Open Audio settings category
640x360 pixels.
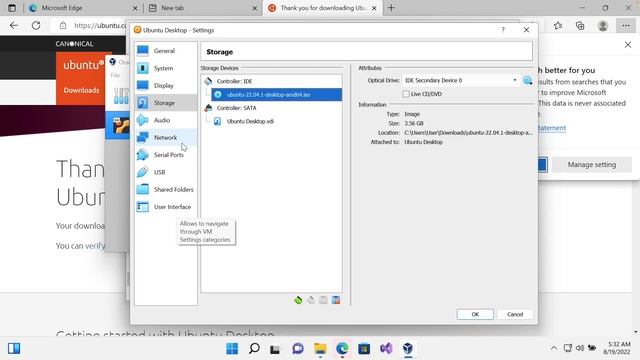pyautogui.click(x=165, y=120)
